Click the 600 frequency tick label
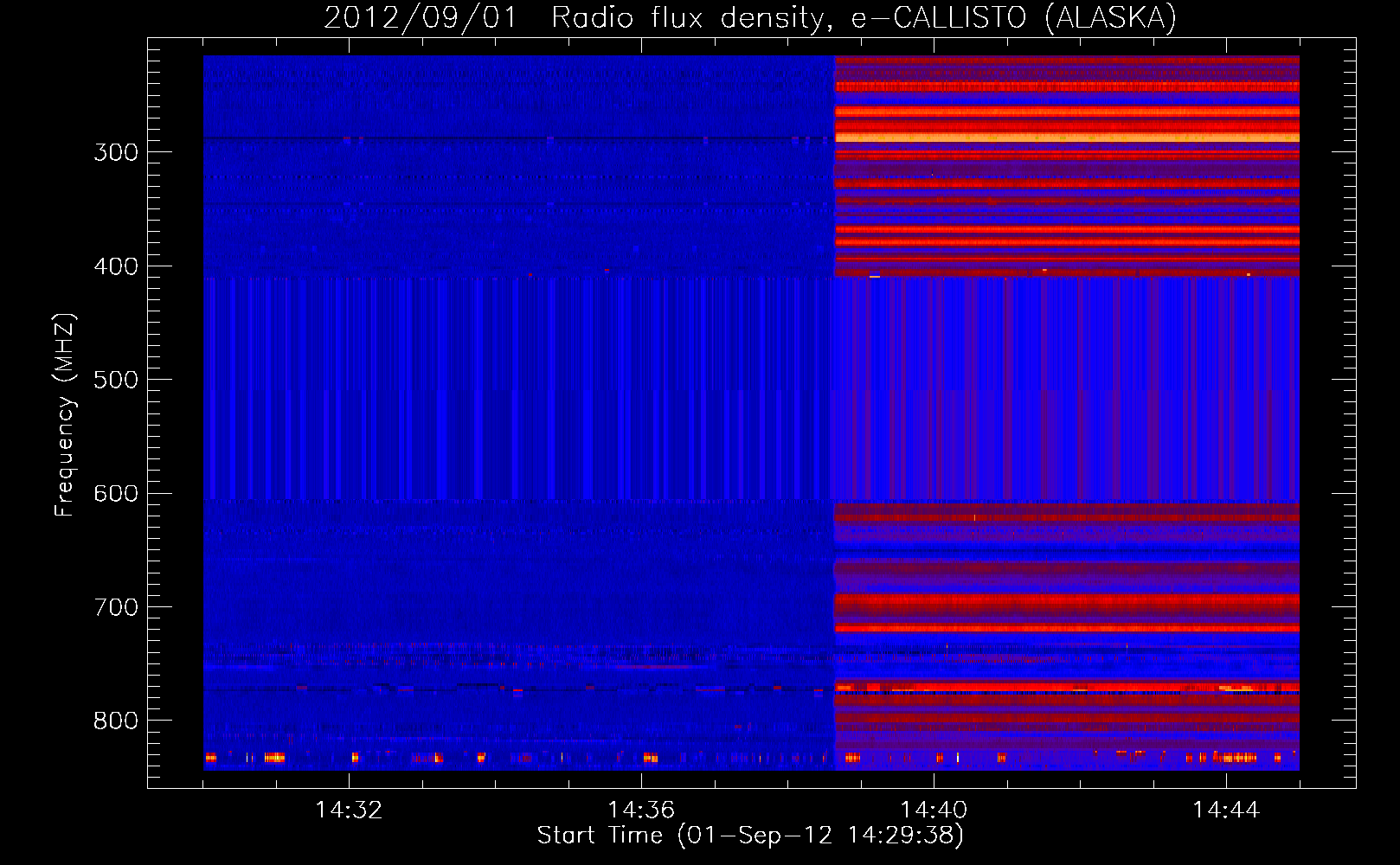 tap(116, 494)
